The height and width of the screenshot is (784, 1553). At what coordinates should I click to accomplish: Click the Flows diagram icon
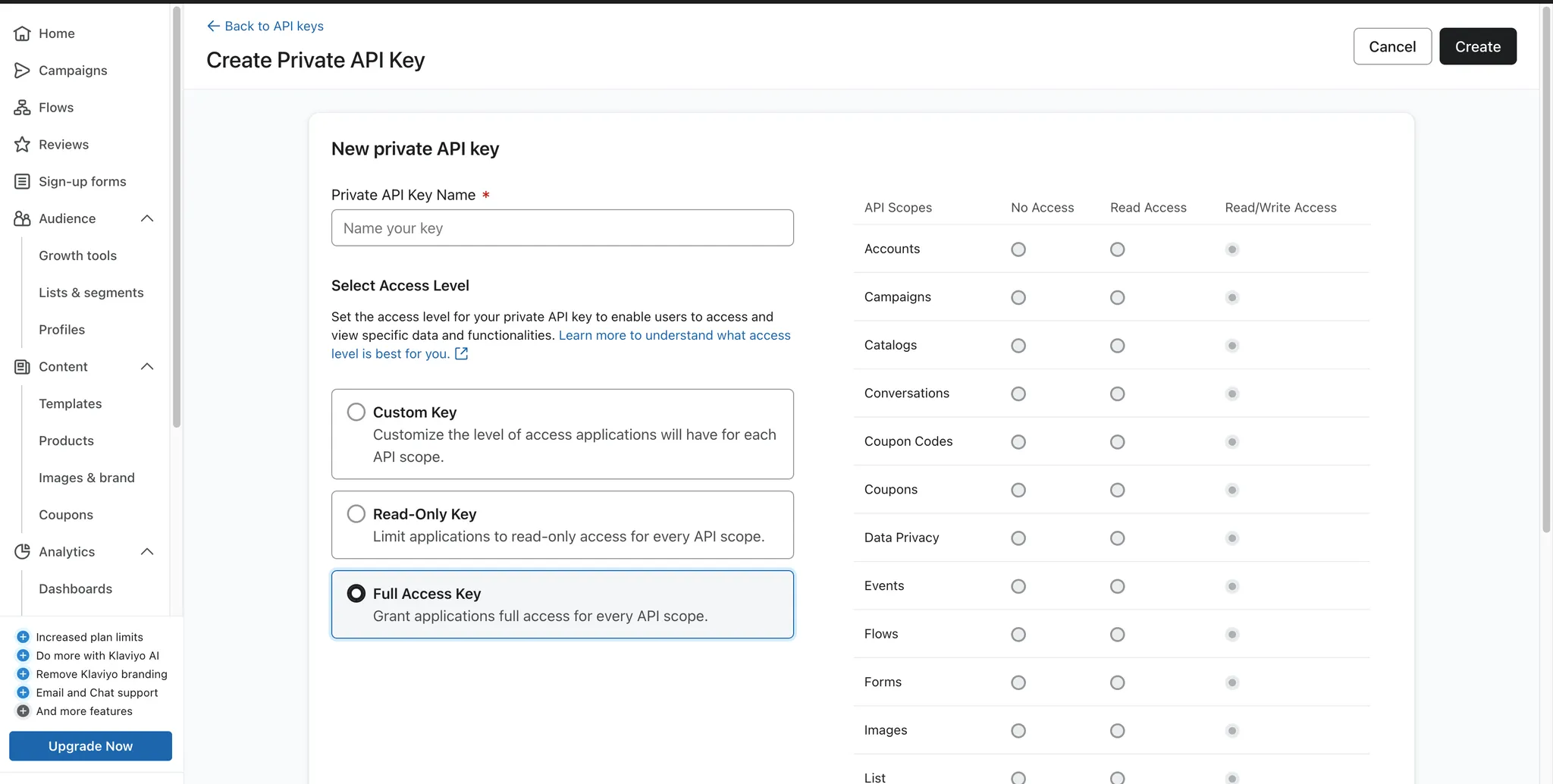[22, 108]
